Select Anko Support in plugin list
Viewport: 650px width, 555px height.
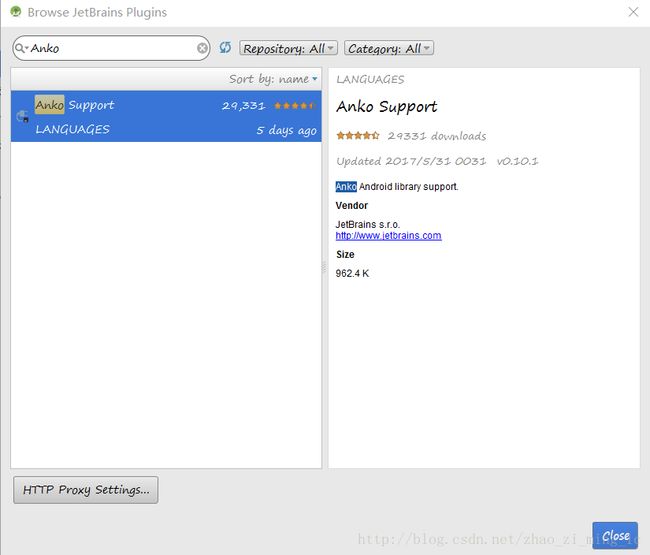tap(166, 116)
